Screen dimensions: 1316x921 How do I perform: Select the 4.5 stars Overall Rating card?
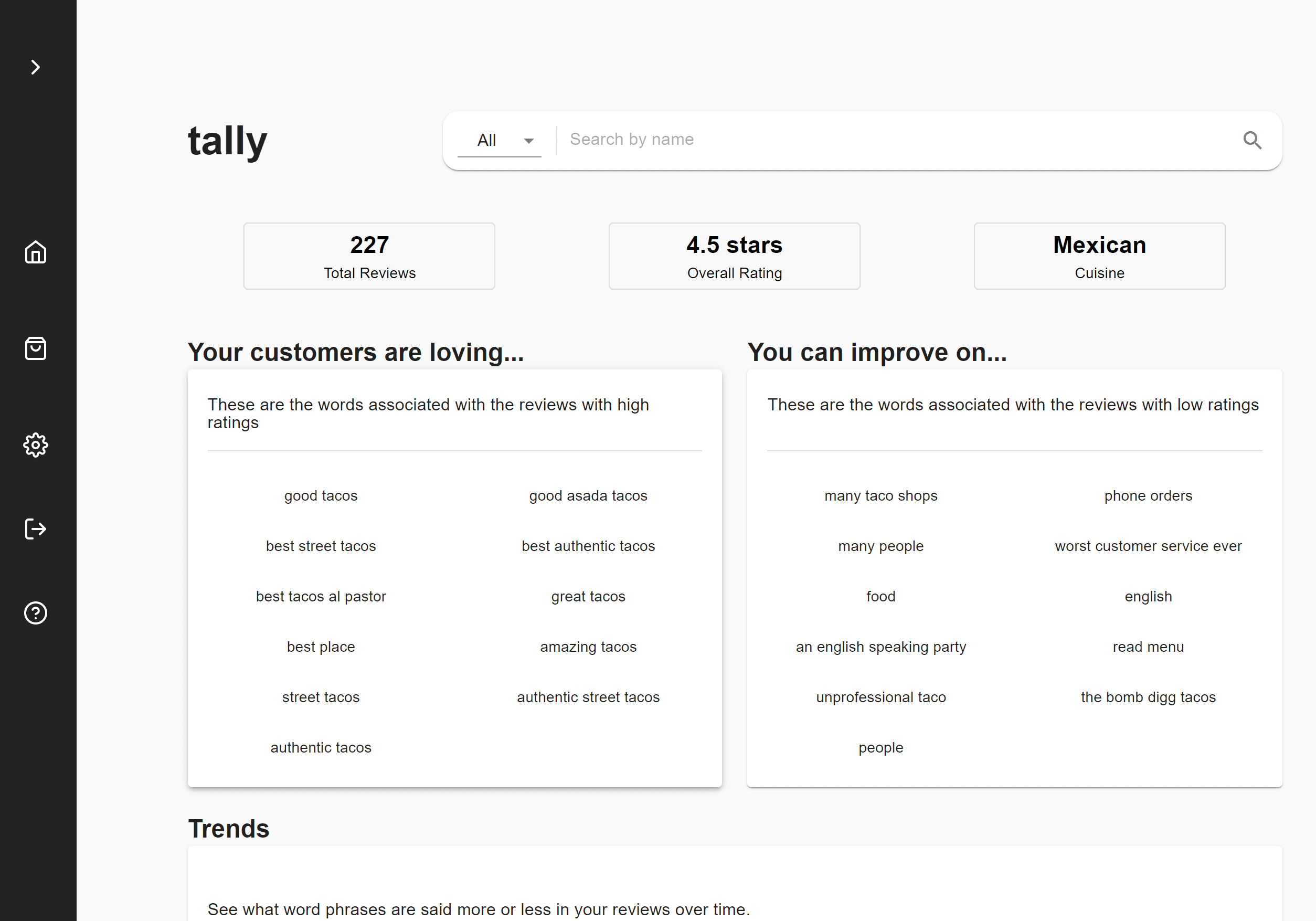(x=734, y=256)
